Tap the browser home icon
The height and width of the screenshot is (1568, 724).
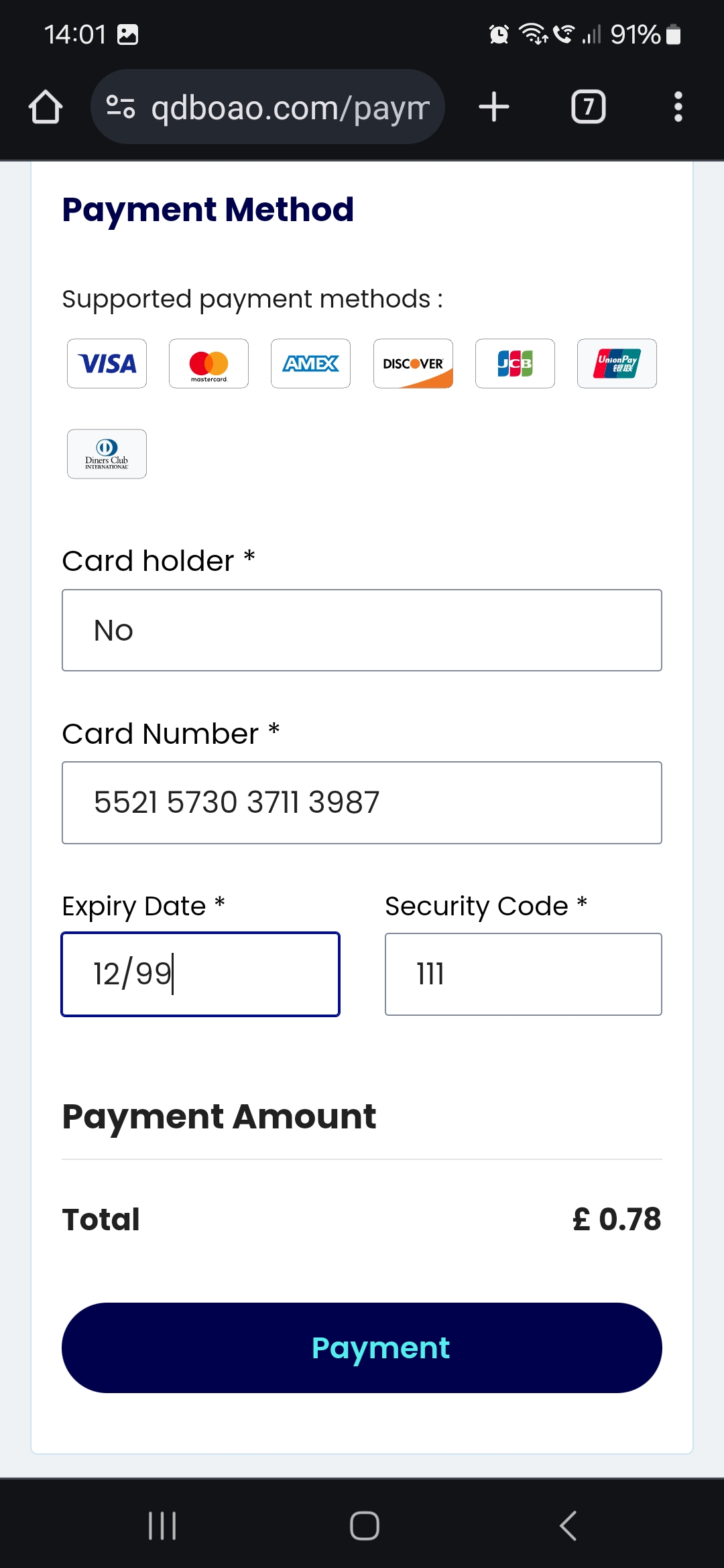(x=46, y=107)
